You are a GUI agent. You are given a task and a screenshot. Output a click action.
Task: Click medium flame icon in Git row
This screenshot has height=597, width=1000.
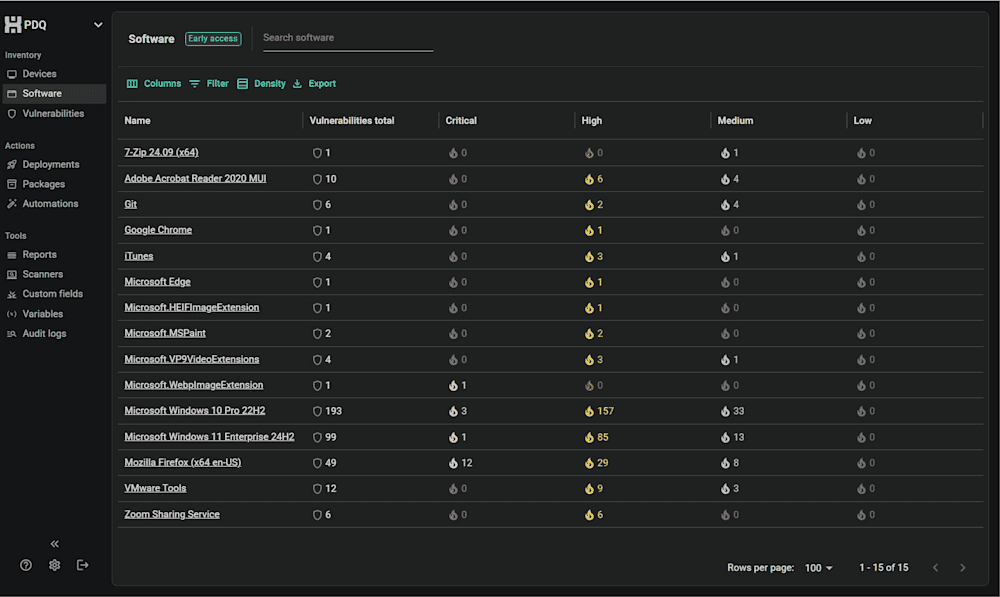click(725, 205)
